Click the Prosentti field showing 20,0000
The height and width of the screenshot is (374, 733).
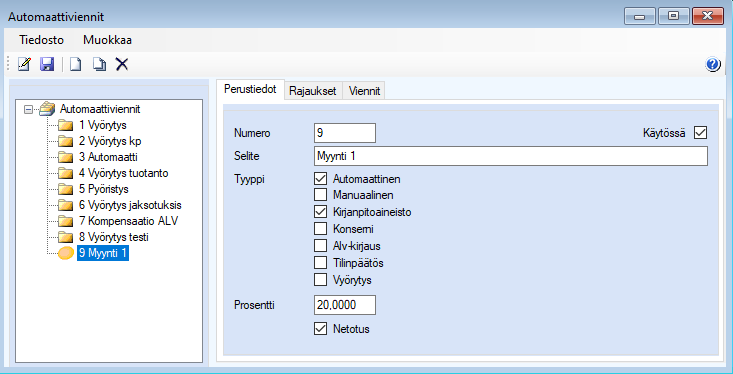pos(345,305)
